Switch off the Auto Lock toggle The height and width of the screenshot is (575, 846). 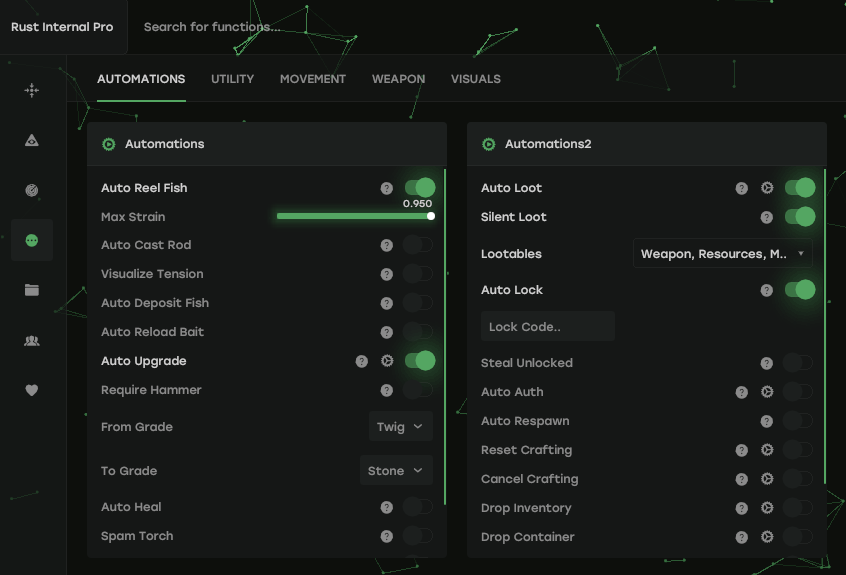click(x=800, y=290)
